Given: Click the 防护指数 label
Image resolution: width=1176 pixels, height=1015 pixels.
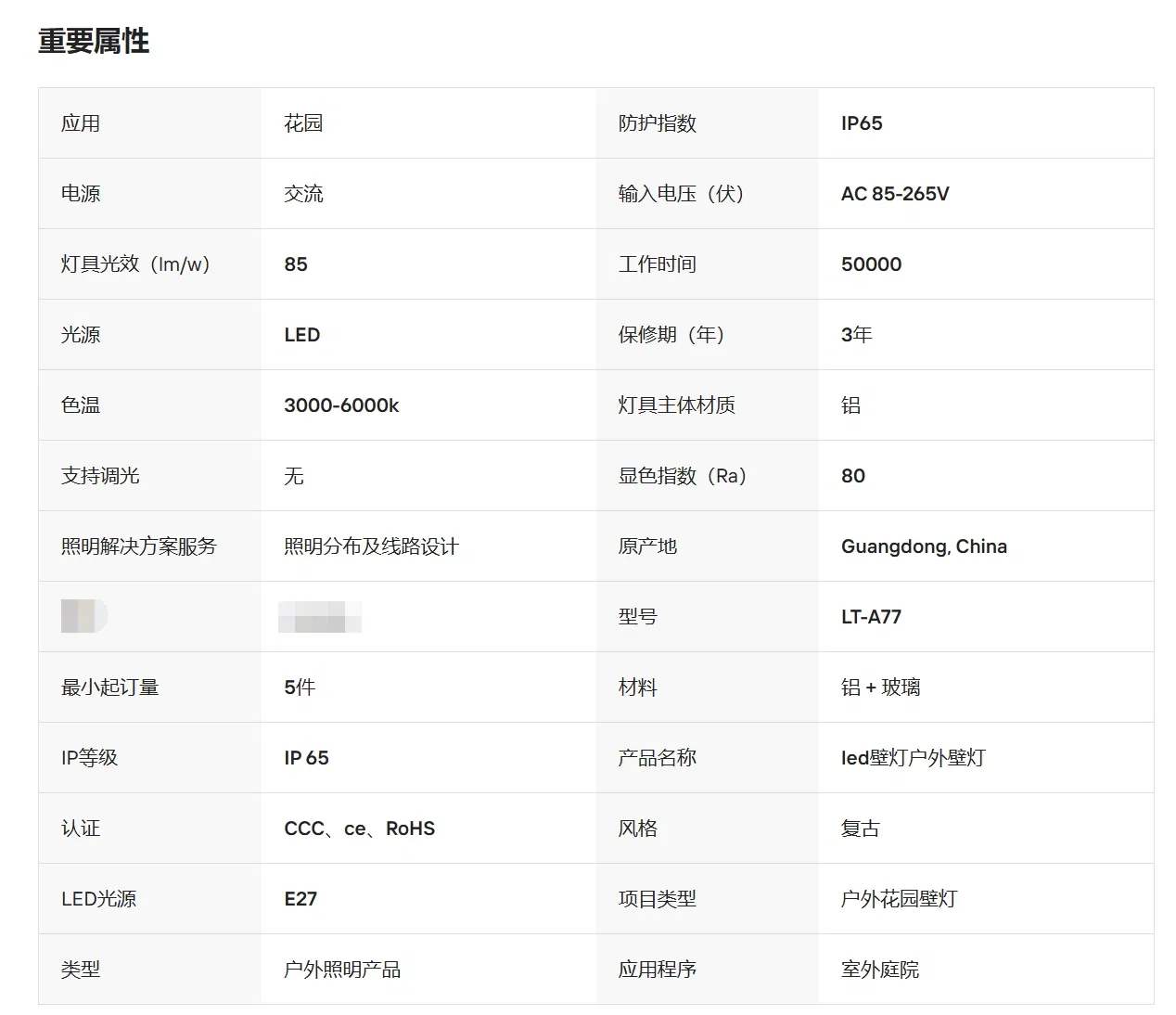Looking at the screenshot, I should coord(658,123).
